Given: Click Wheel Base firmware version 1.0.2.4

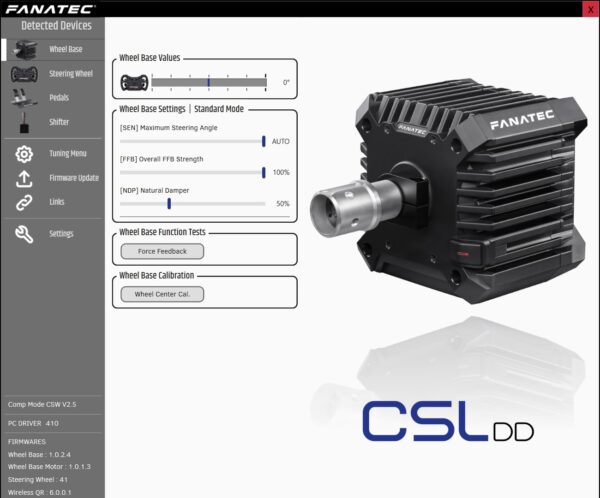Looking at the screenshot, I should (39, 454).
